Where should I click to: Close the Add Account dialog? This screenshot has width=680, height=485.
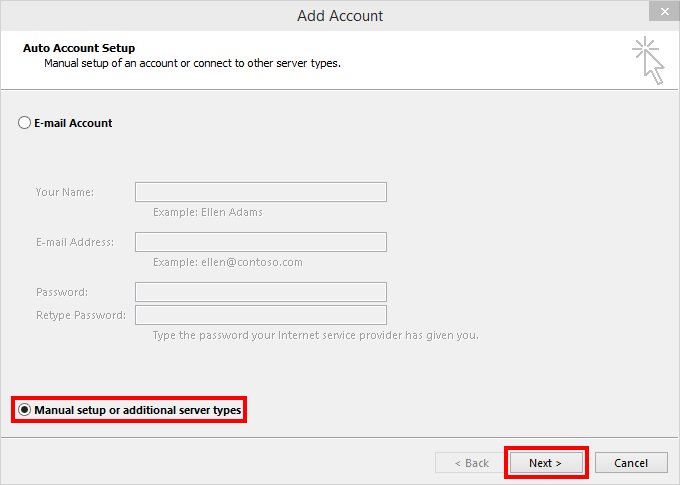[x=660, y=13]
